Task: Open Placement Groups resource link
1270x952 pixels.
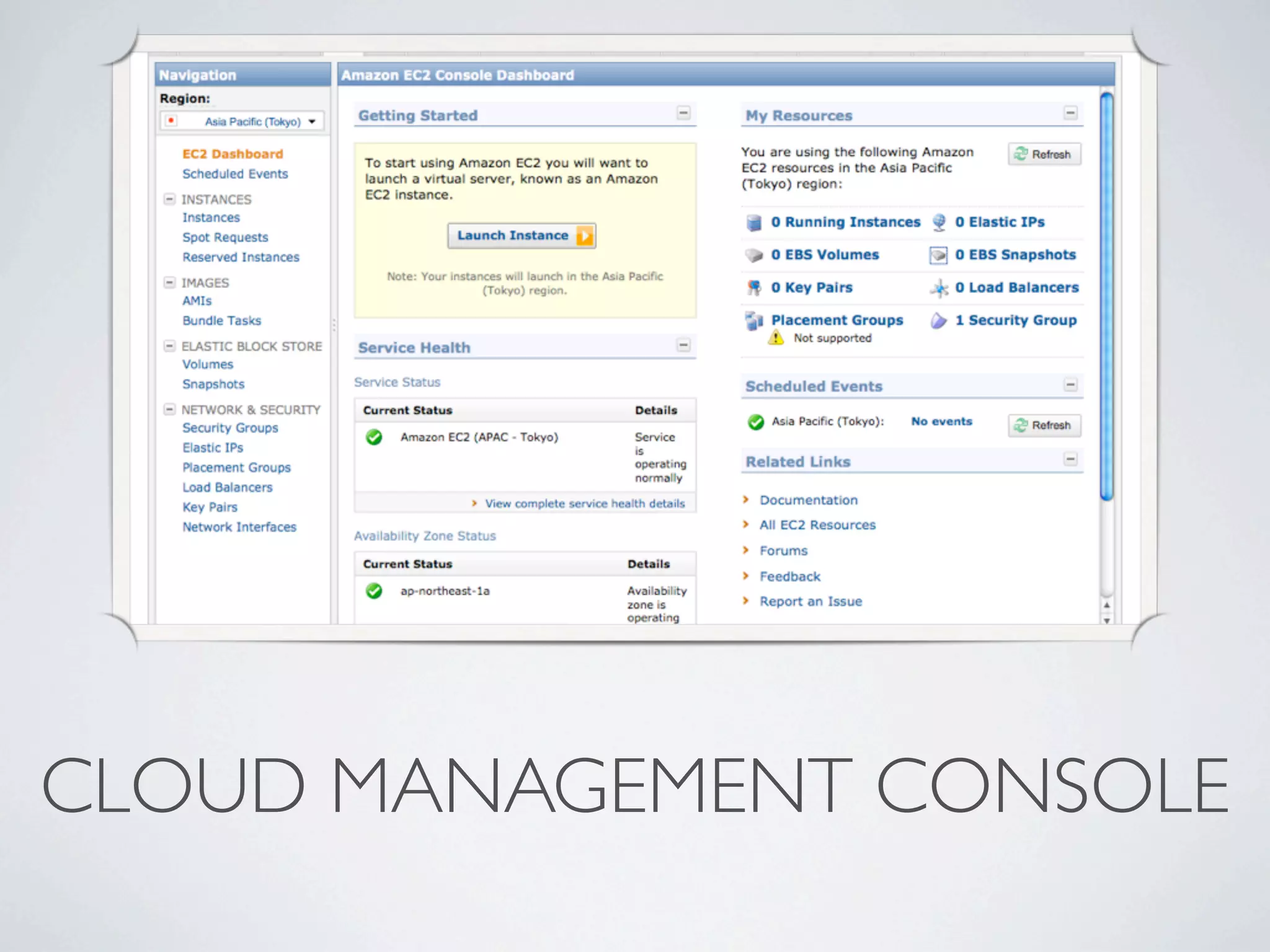Action: pos(837,320)
